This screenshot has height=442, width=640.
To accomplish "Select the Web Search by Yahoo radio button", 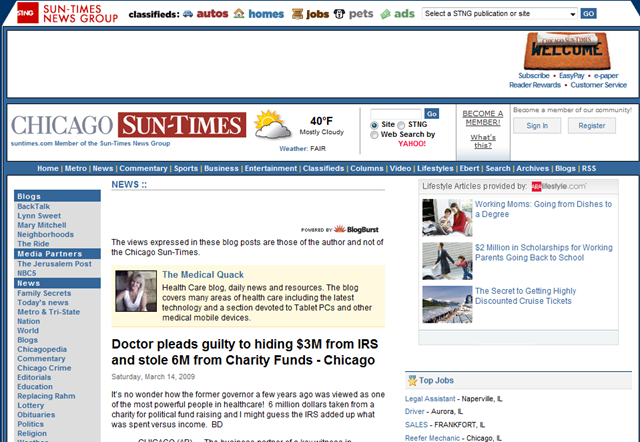I will (x=374, y=135).
